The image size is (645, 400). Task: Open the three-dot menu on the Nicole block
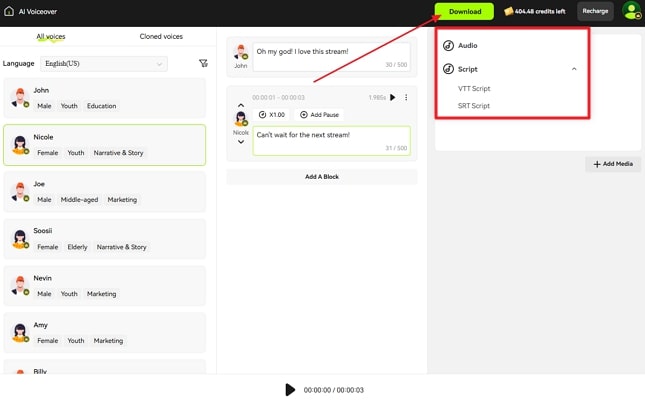point(406,98)
